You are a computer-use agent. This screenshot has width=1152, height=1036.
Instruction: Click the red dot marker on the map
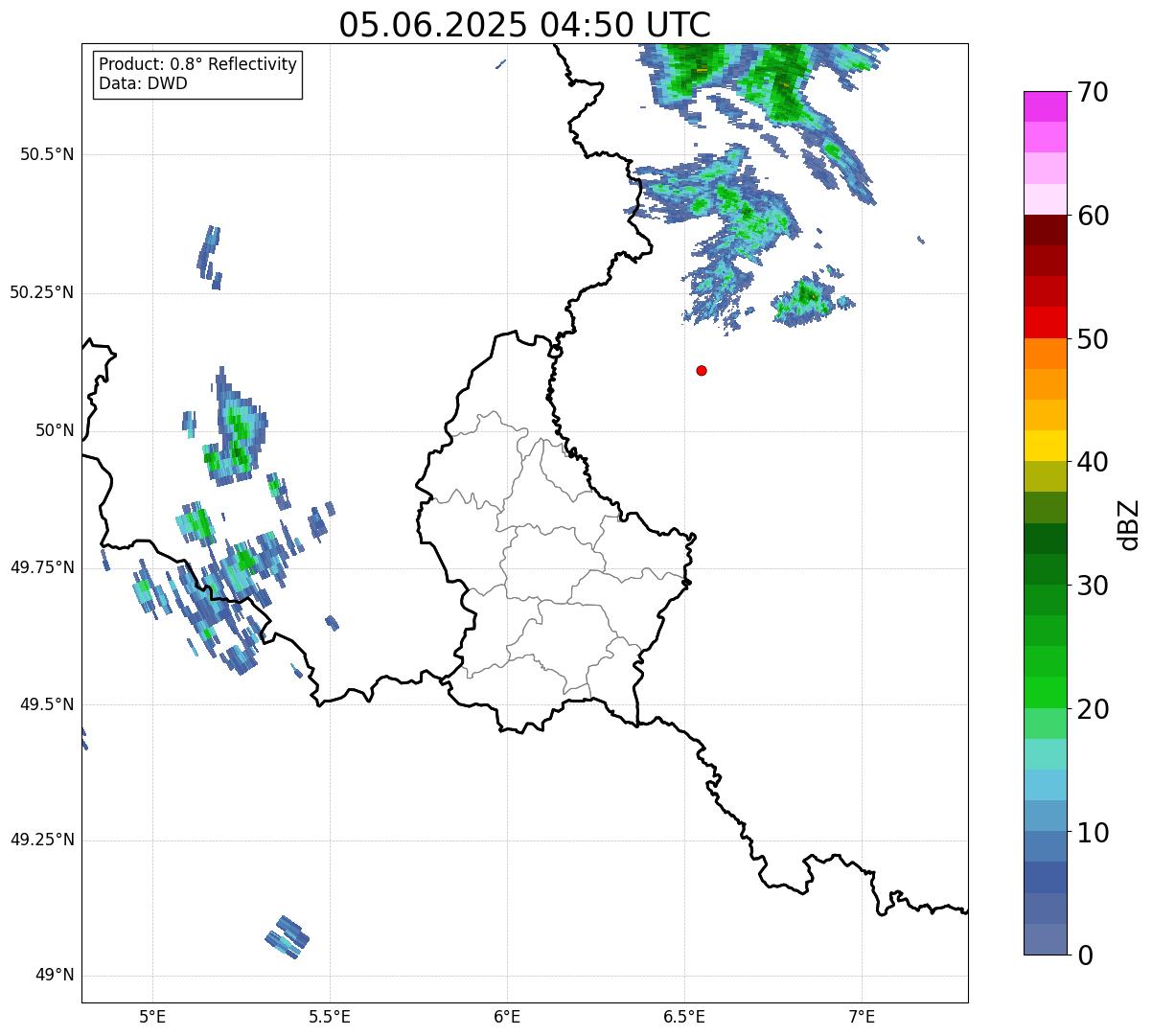pyautogui.click(x=702, y=370)
